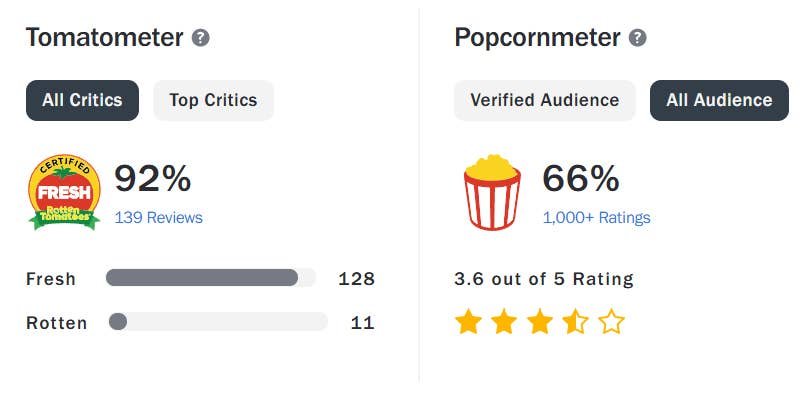Select the All Audience filter
Viewport: 811px width, 414px height.
tap(719, 100)
